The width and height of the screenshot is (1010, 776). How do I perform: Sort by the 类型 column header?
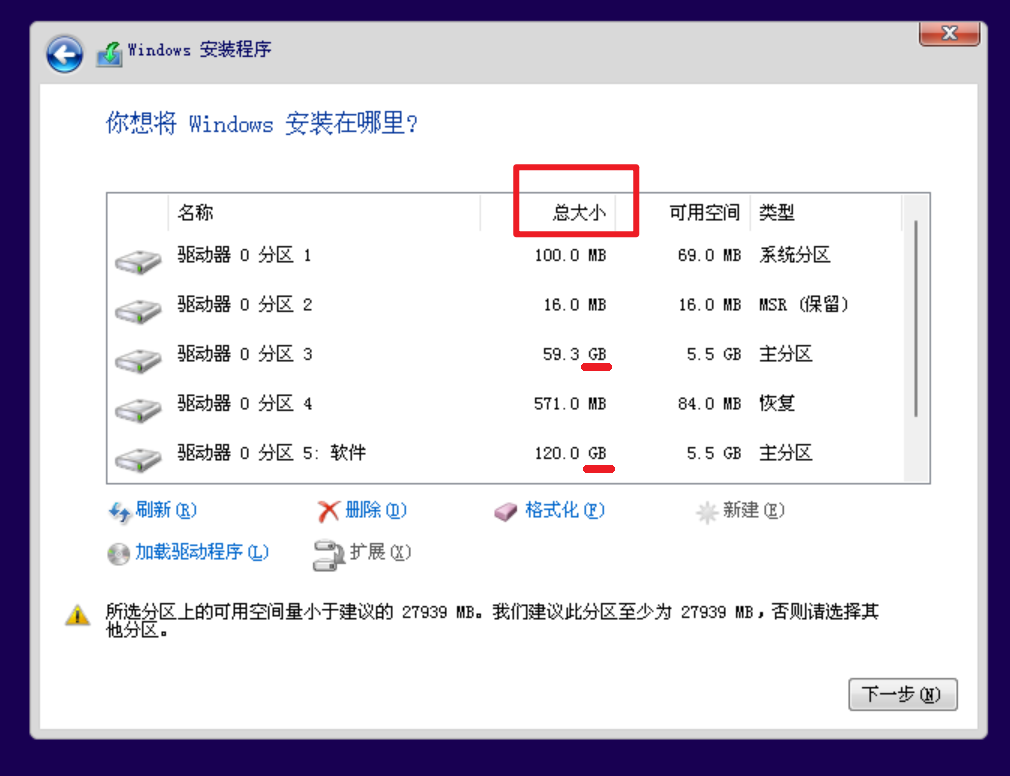tap(826, 213)
